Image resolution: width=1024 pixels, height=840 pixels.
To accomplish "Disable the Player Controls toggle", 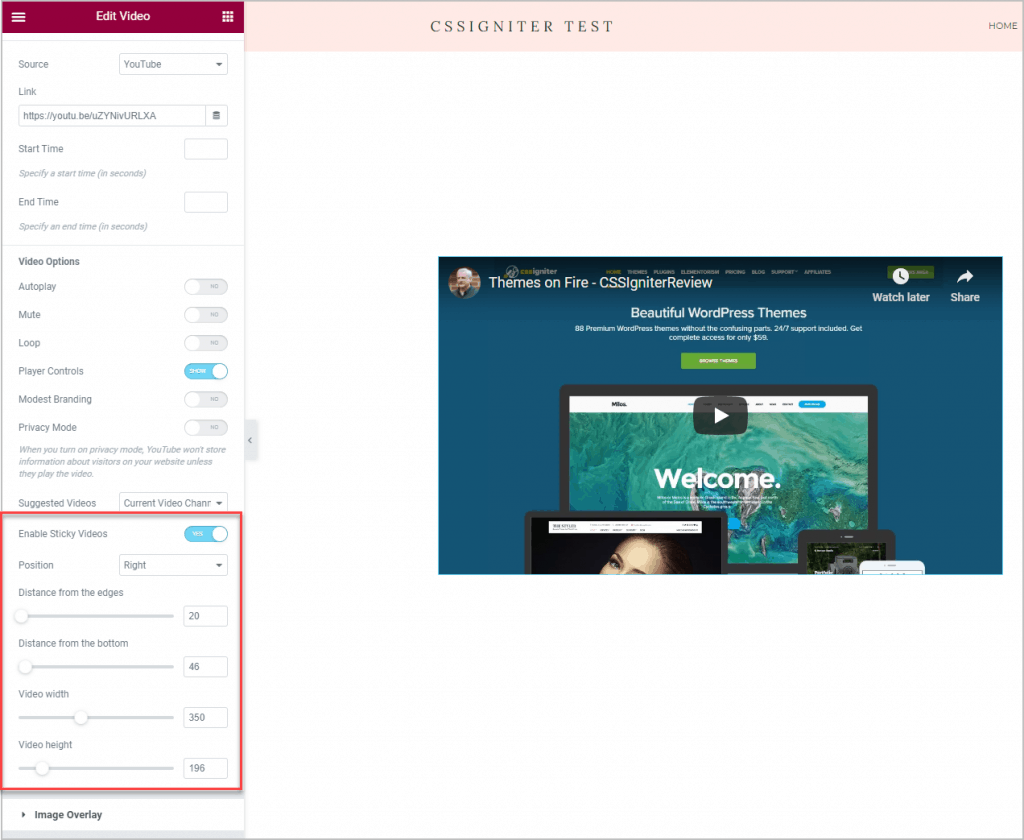I will (205, 371).
